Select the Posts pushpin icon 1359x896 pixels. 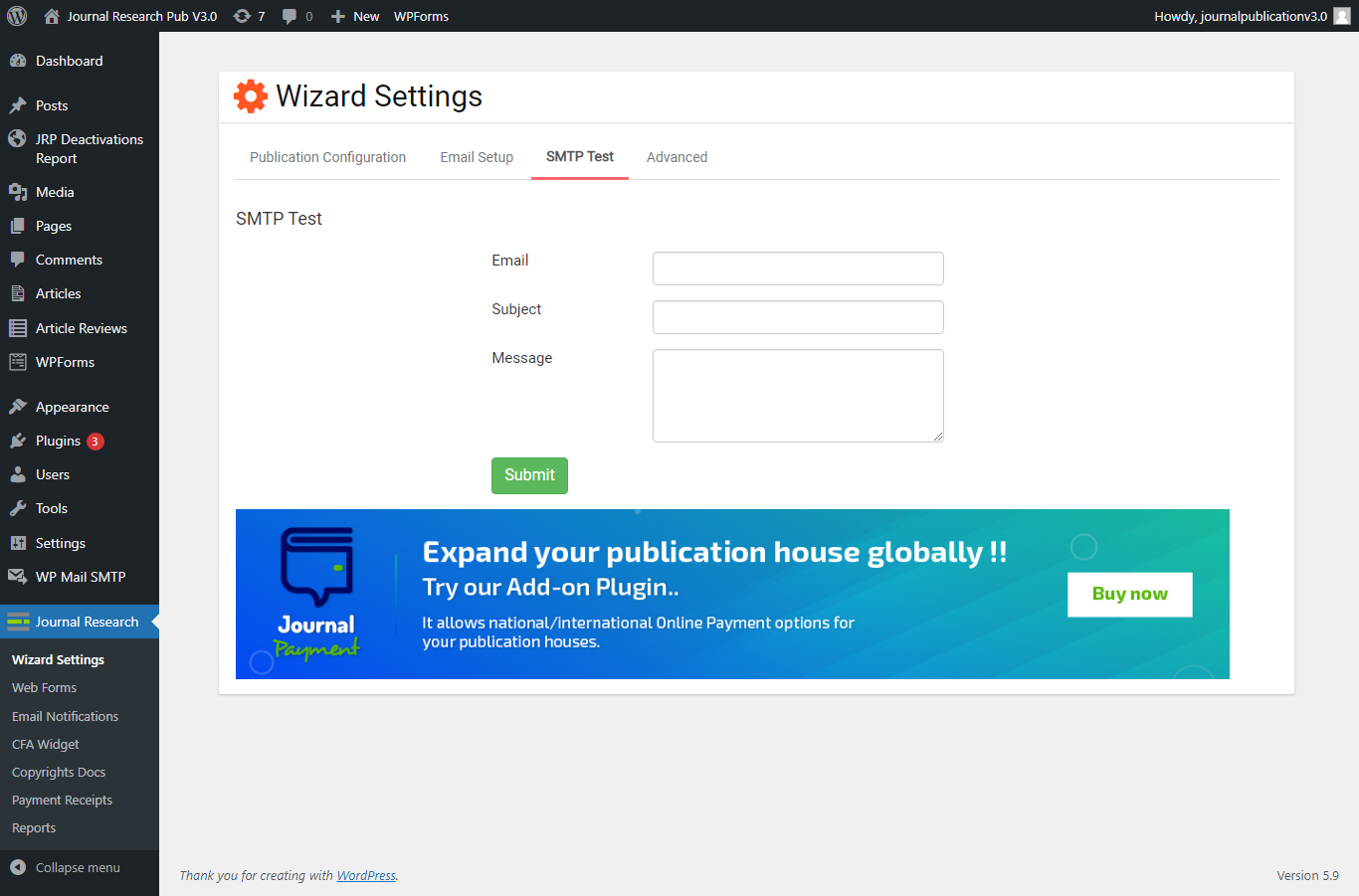click(18, 105)
